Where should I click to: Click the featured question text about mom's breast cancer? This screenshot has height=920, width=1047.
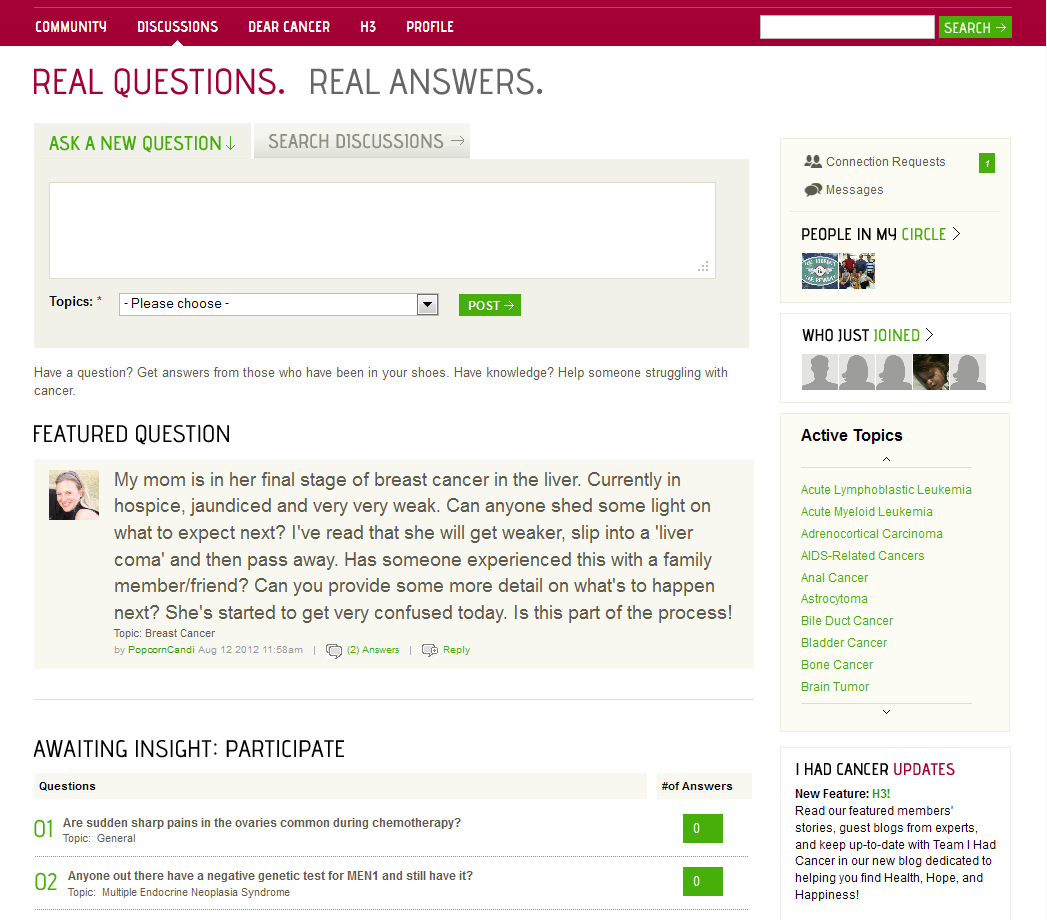click(423, 545)
